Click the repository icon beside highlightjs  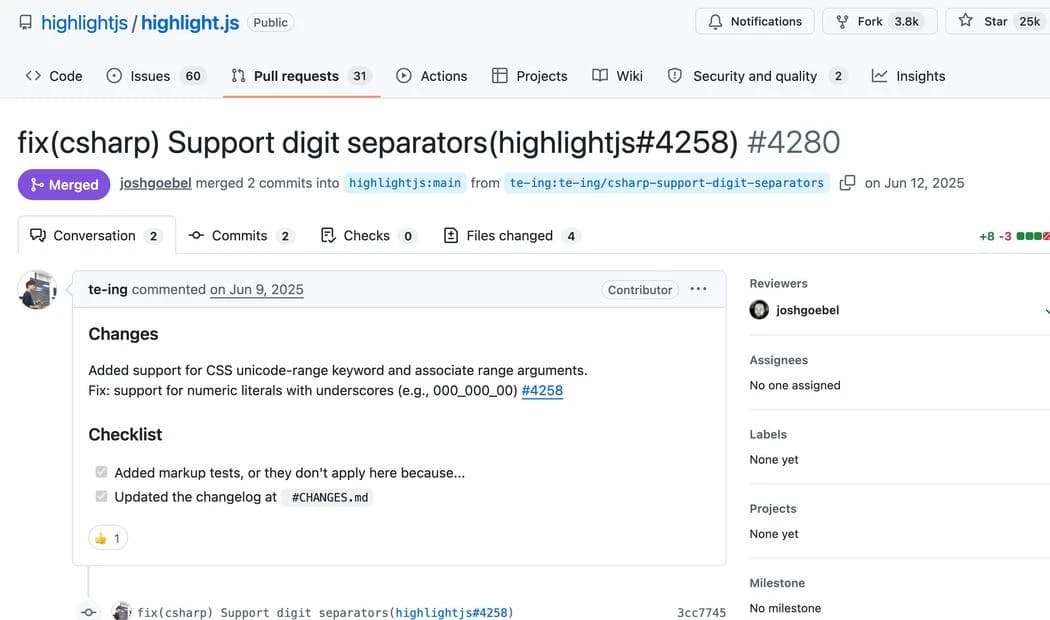25,22
